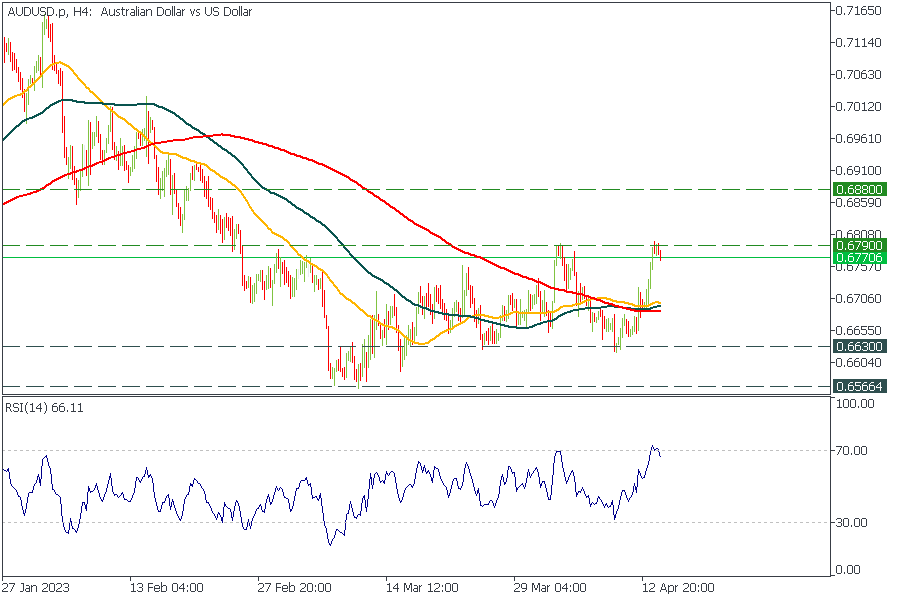Click the 13 Feb 04:00 time label
The image size is (900, 600).
(168, 587)
